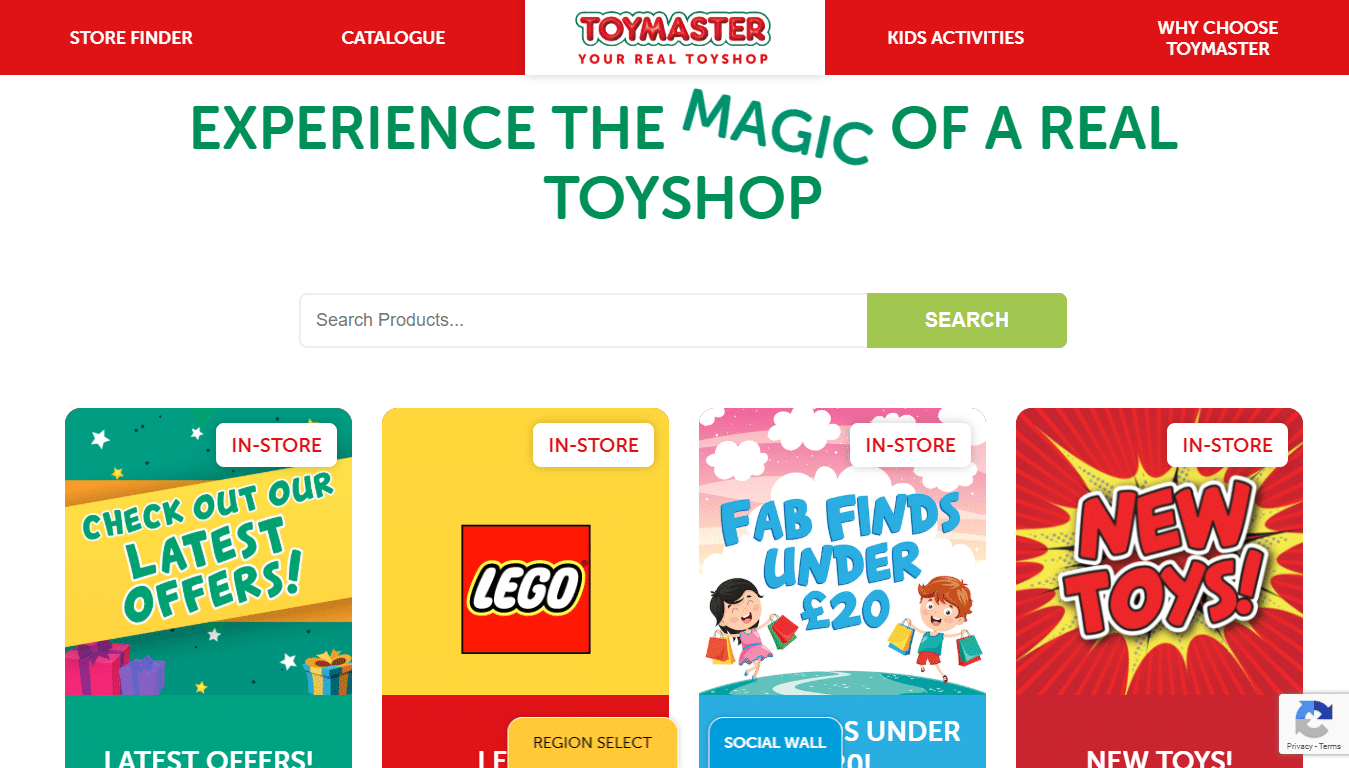The image size is (1349, 768).
Task: Open the Store Finder menu item
Action: [131, 38]
